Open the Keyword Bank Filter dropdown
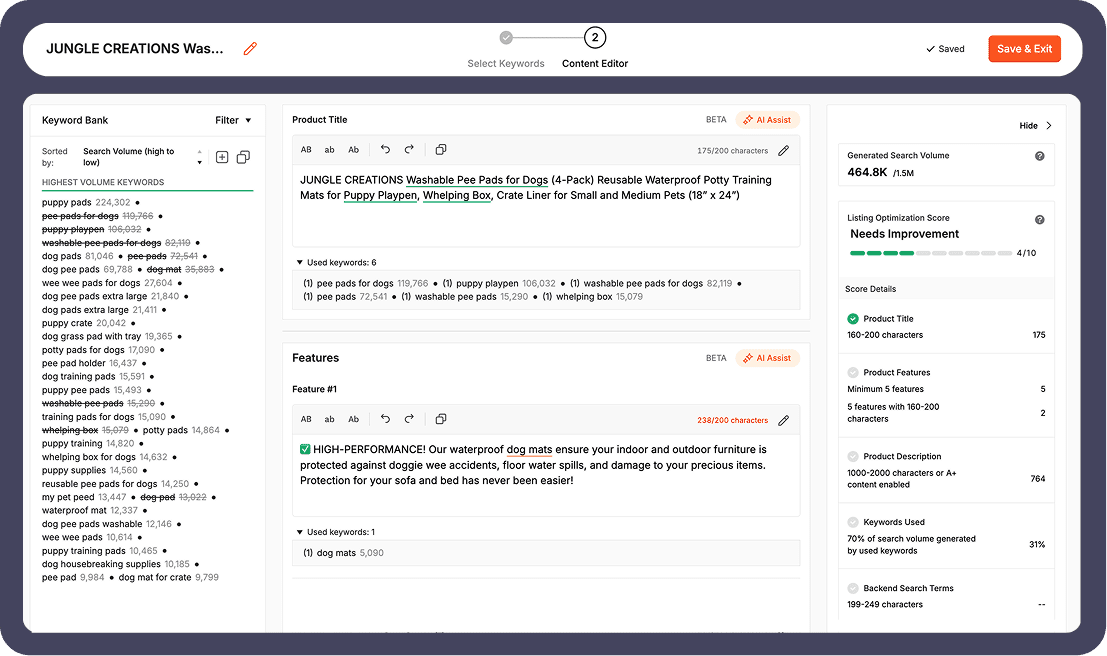 pos(233,120)
